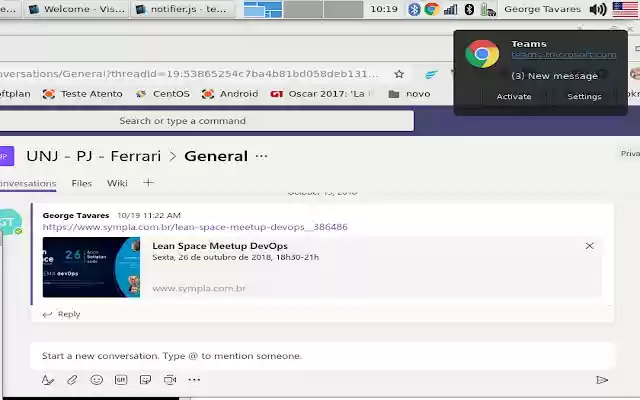Screen dimensions: 640x400
Task: Click the Sexta, 26 de outubro event date text
Action: tap(236, 257)
